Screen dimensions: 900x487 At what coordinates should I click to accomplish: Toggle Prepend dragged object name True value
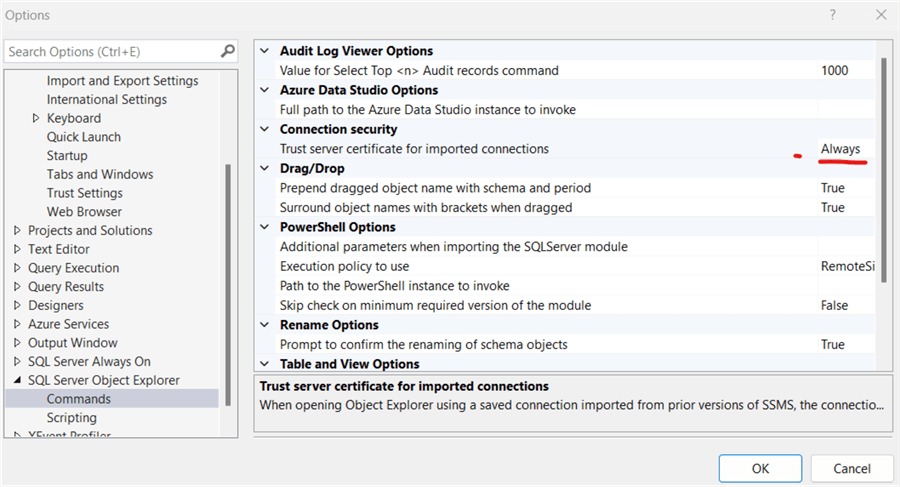[832, 188]
